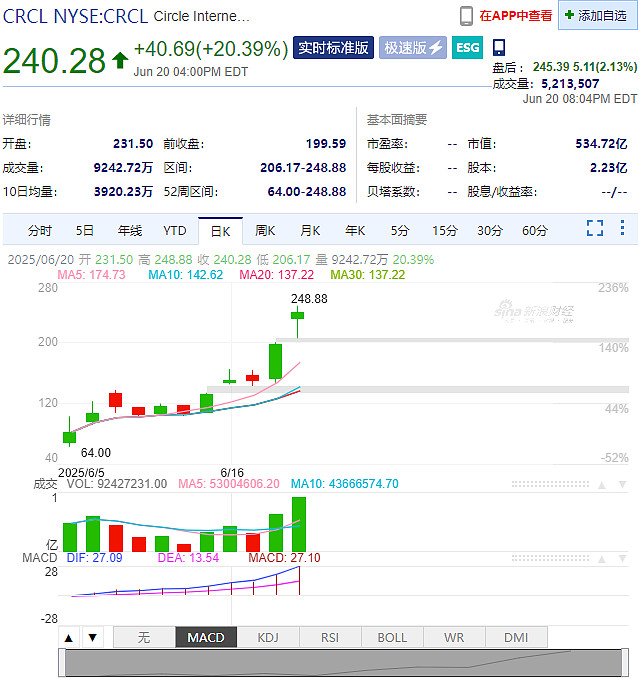Switch to the 15分 interval tab

coord(445,230)
